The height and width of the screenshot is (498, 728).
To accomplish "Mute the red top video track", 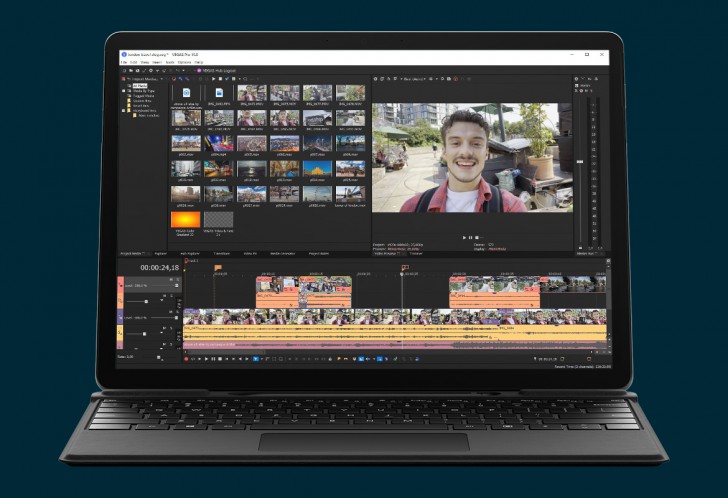I will (x=171, y=279).
